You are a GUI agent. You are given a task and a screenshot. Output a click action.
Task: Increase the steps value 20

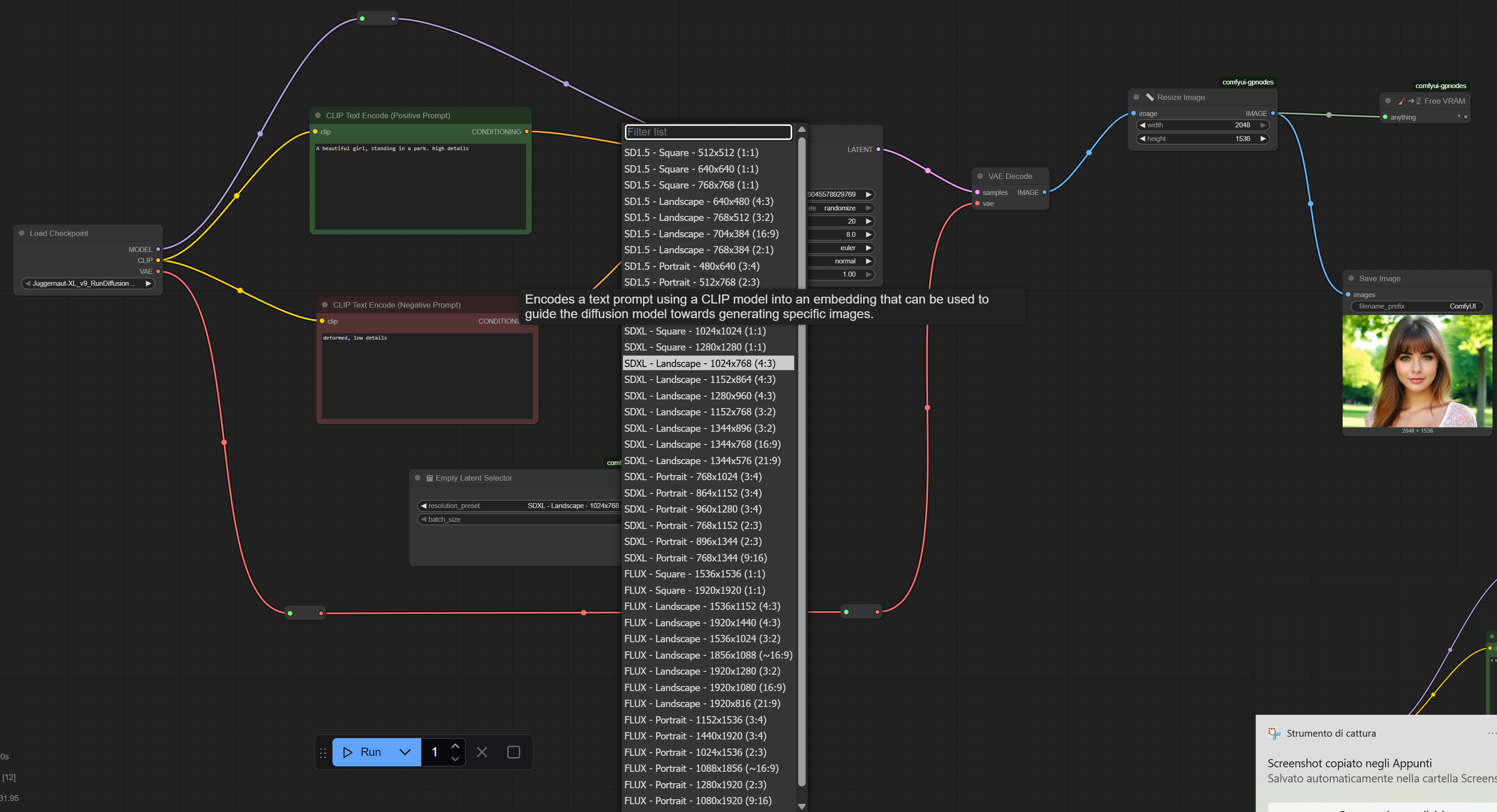[x=868, y=221]
